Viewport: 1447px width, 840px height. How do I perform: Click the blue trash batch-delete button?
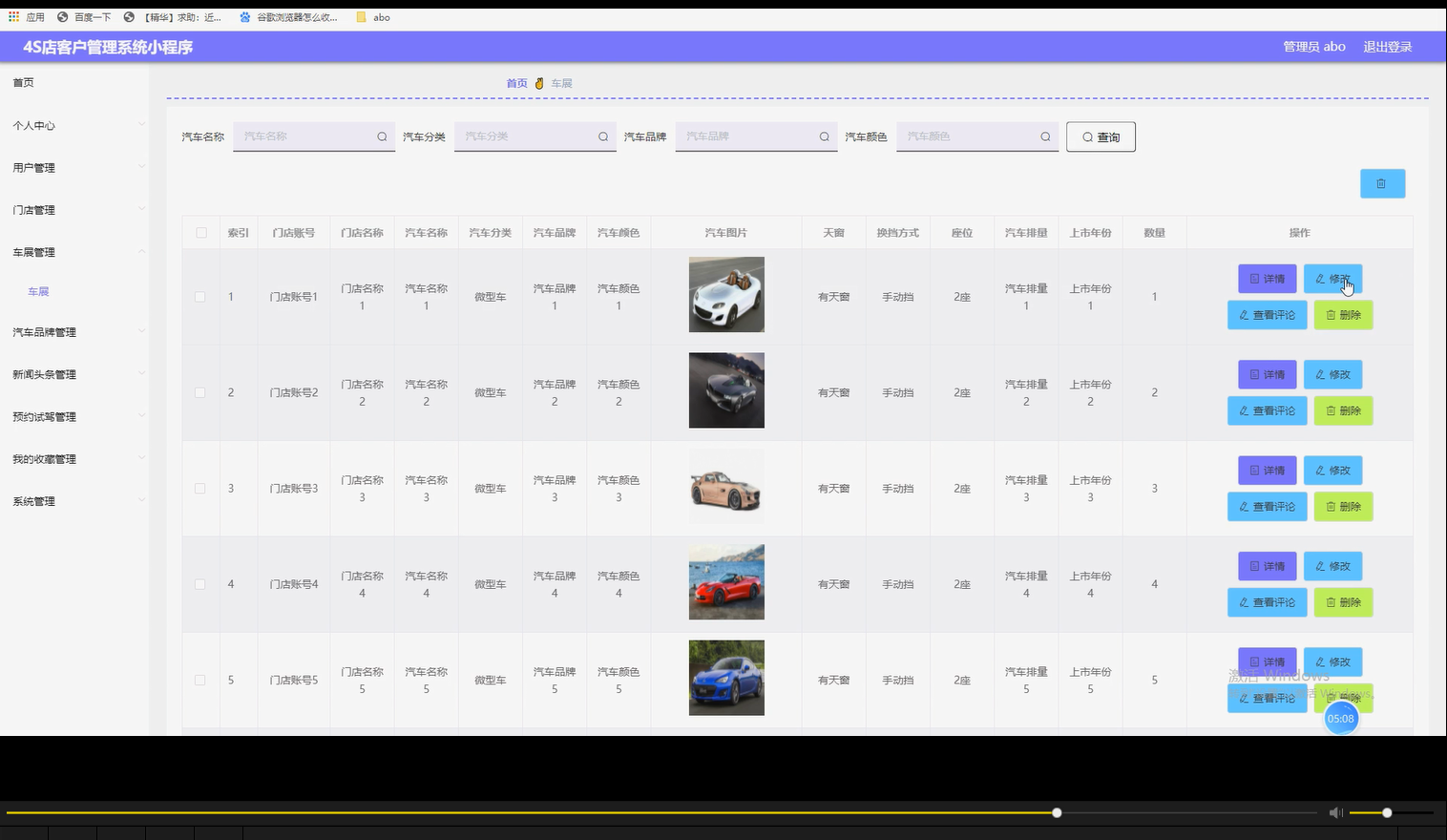1382,183
